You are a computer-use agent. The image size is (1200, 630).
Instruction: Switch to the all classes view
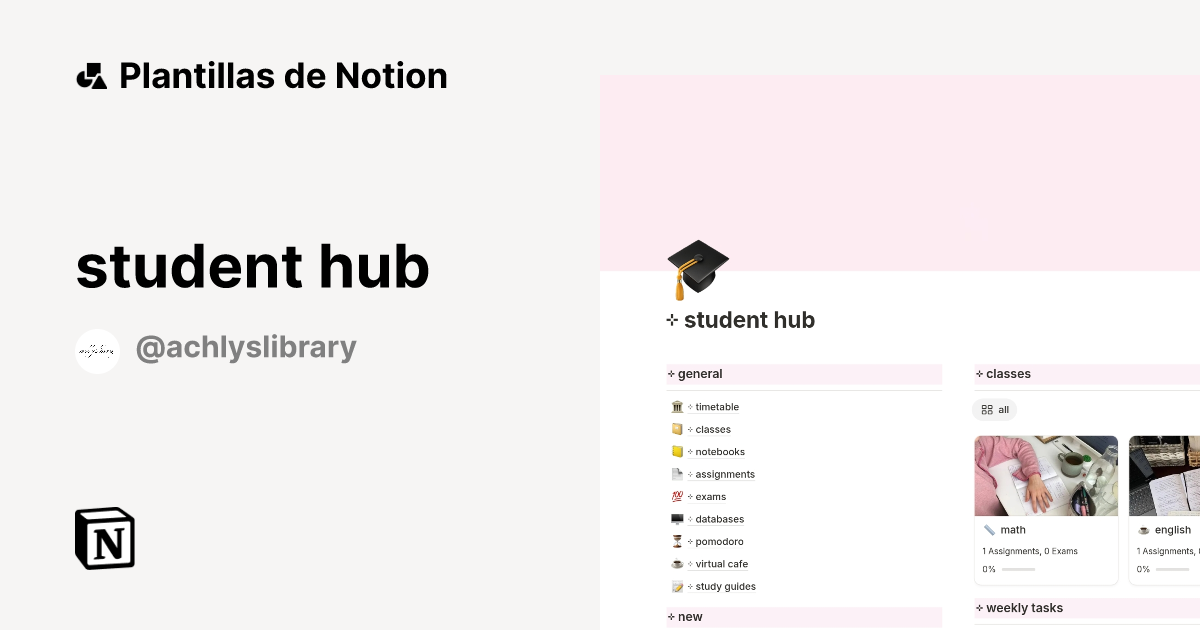[994, 409]
